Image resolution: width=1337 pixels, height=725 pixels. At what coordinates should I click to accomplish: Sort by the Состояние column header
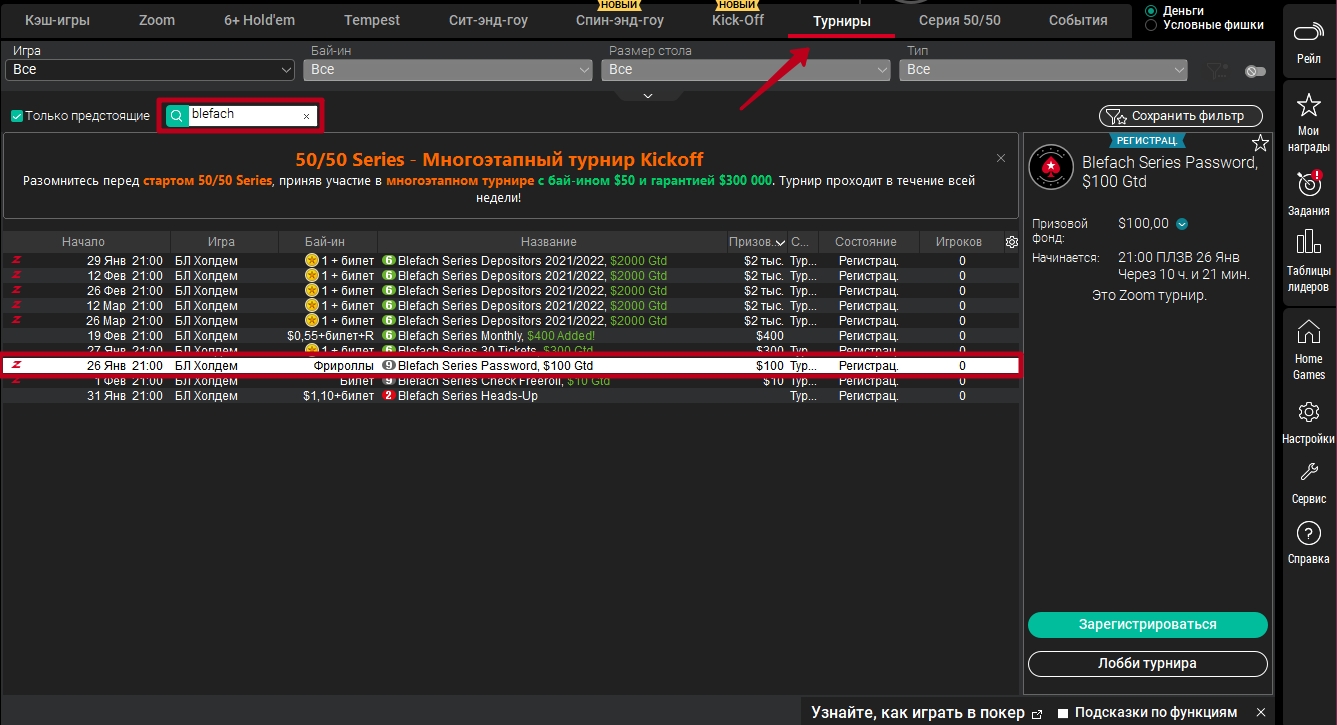click(866, 242)
